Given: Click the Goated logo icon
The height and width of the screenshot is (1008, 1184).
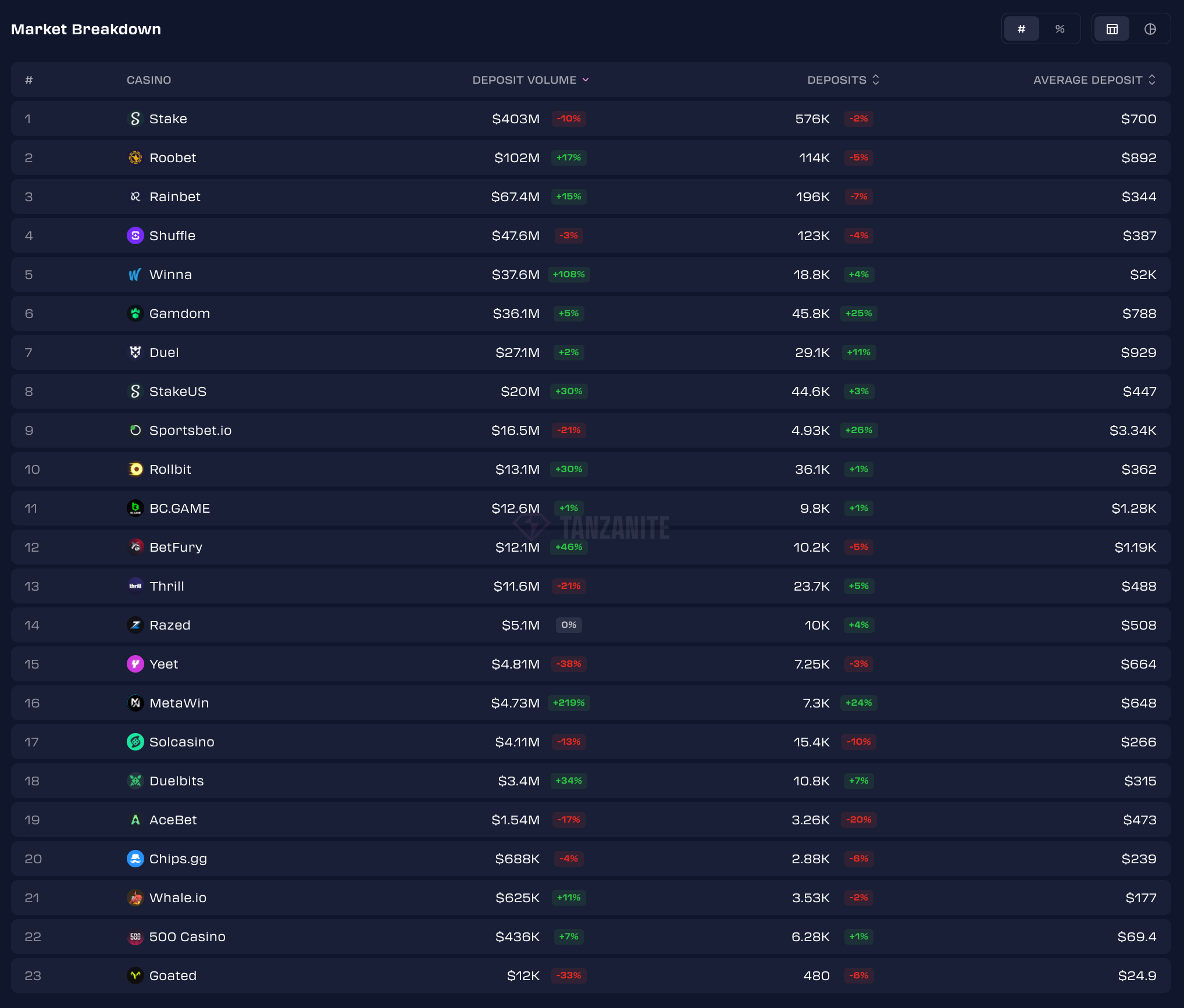Looking at the screenshot, I should (x=135, y=975).
